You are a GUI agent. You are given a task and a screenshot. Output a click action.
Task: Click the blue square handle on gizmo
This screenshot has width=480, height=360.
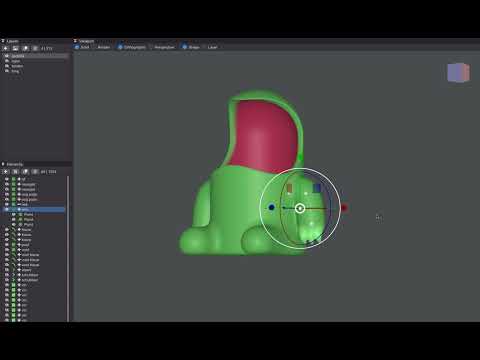point(317,188)
